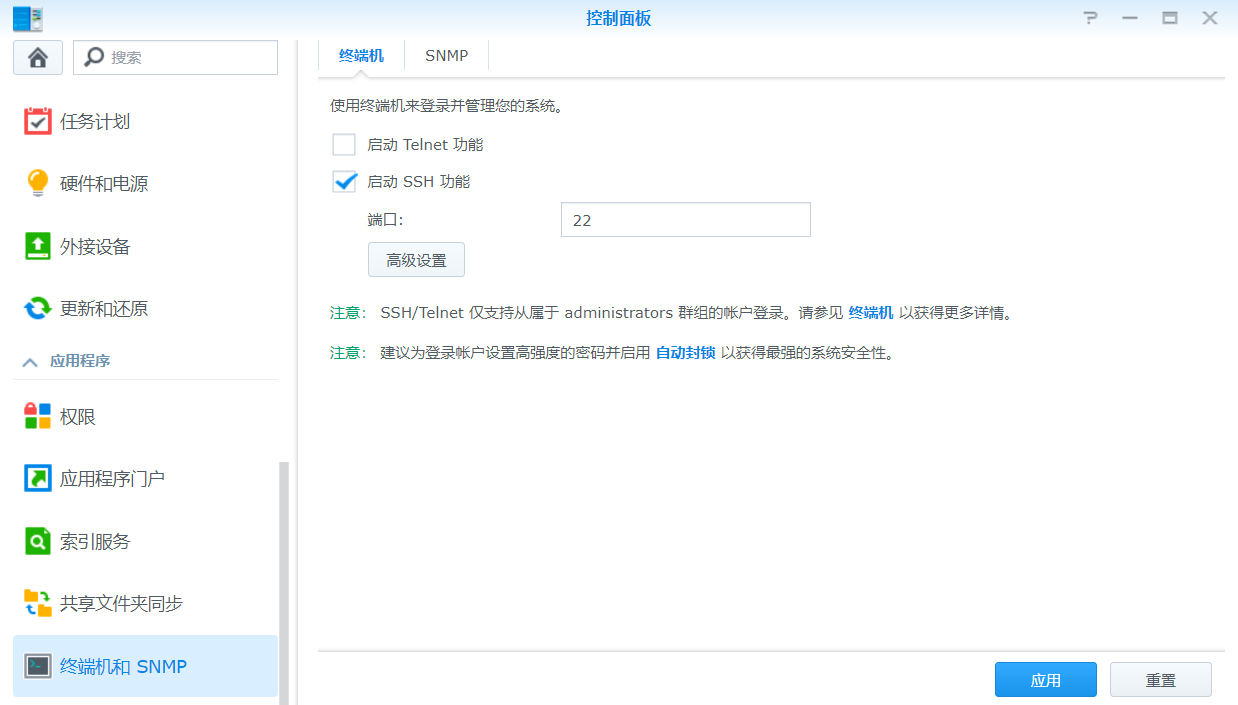The width and height of the screenshot is (1238, 705).
Task: Enable the 启动 Telnet 功能 checkbox
Action: tap(344, 144)
